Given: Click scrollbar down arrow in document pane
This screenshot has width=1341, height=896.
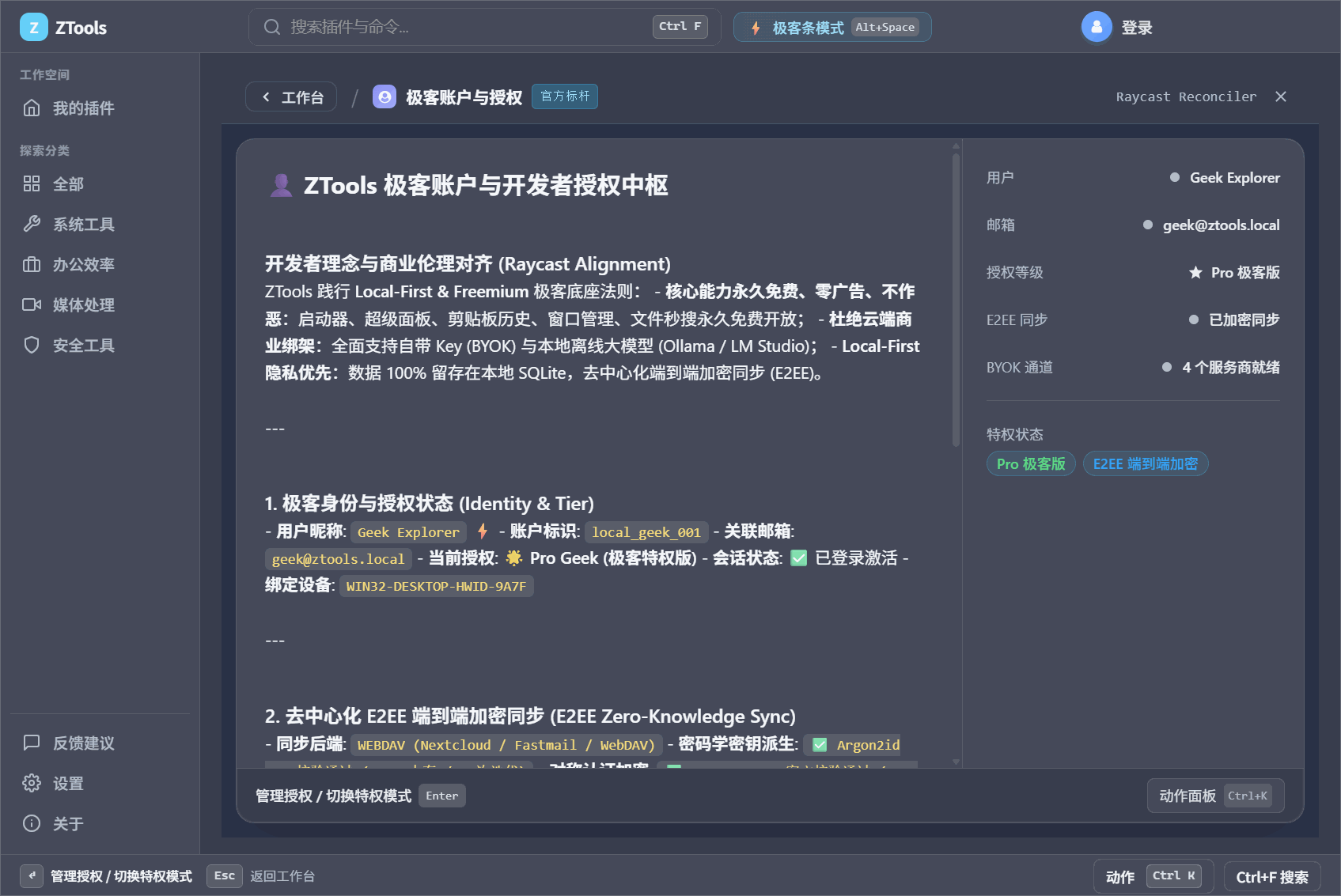Looking at the screenshot, I should pyautogui.click(x=956, y=762).
